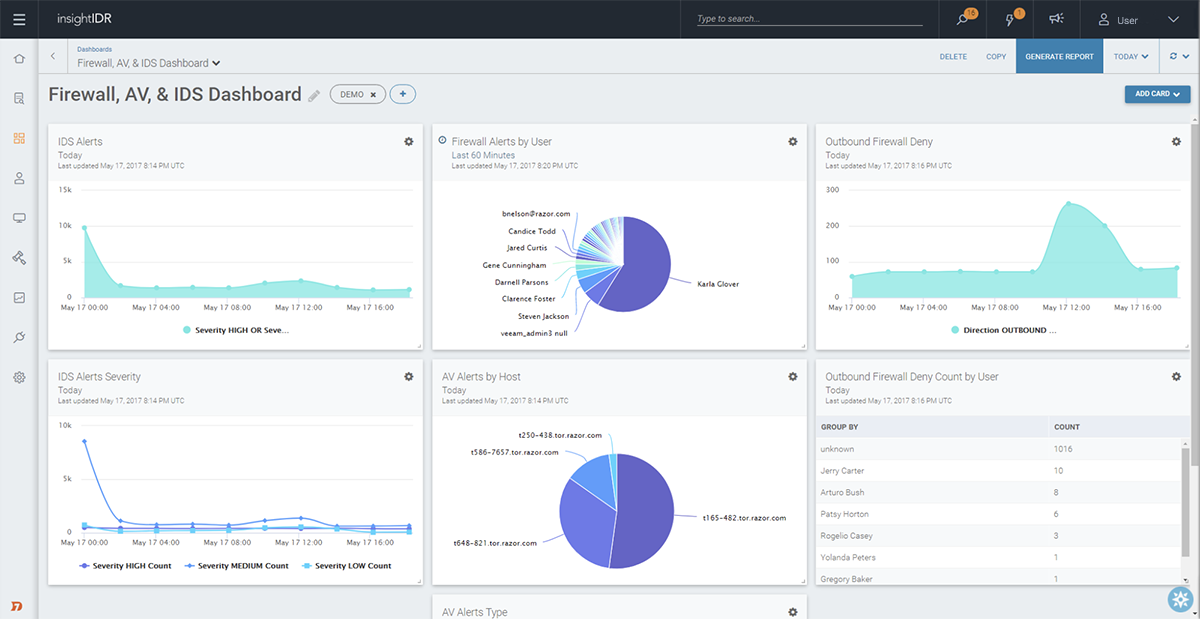Click the Dashboards breadcrumb link
The image size is (1200, 619).
coord(95,49)
